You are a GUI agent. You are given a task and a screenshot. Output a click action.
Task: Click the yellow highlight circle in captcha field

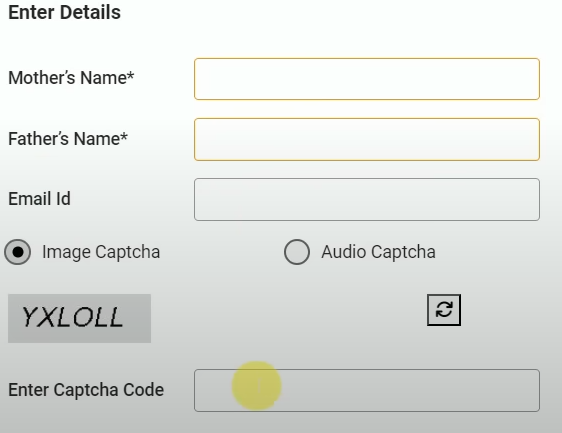[x=256, y=386]
